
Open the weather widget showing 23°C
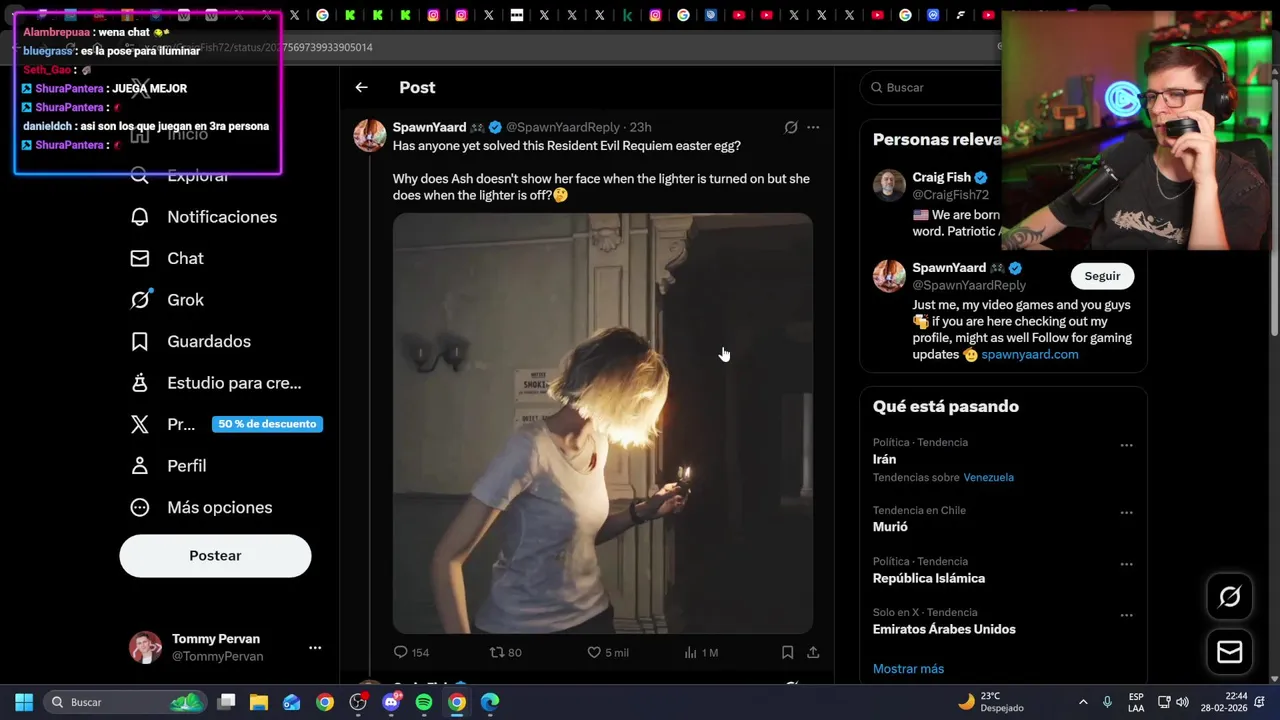click(x=991, y=702)
